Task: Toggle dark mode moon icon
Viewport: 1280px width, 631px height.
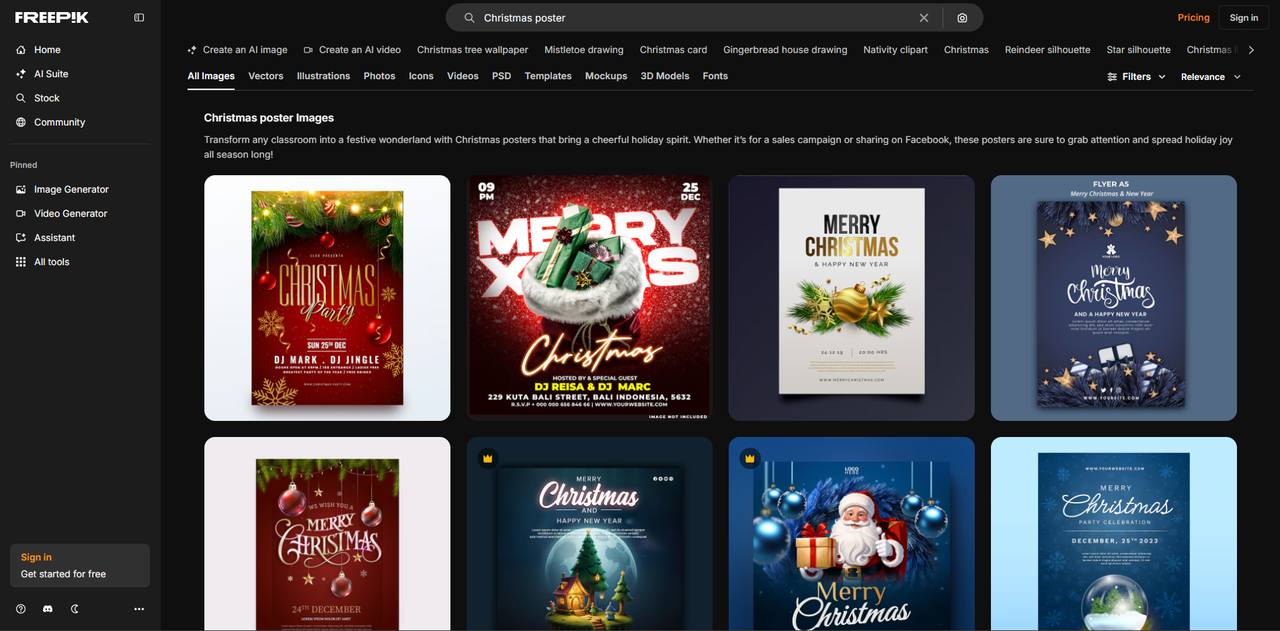Action: (75, 609)
